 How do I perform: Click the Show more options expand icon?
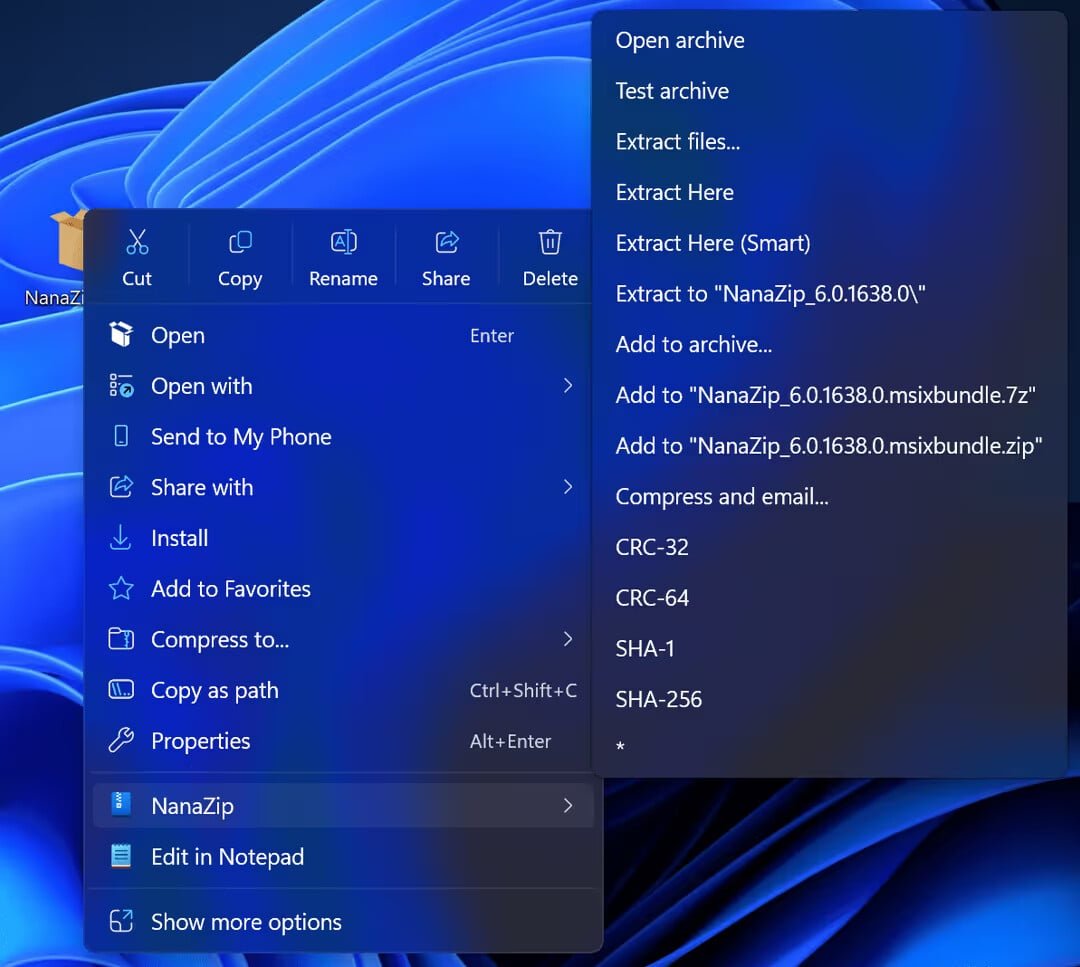point(121,921)
